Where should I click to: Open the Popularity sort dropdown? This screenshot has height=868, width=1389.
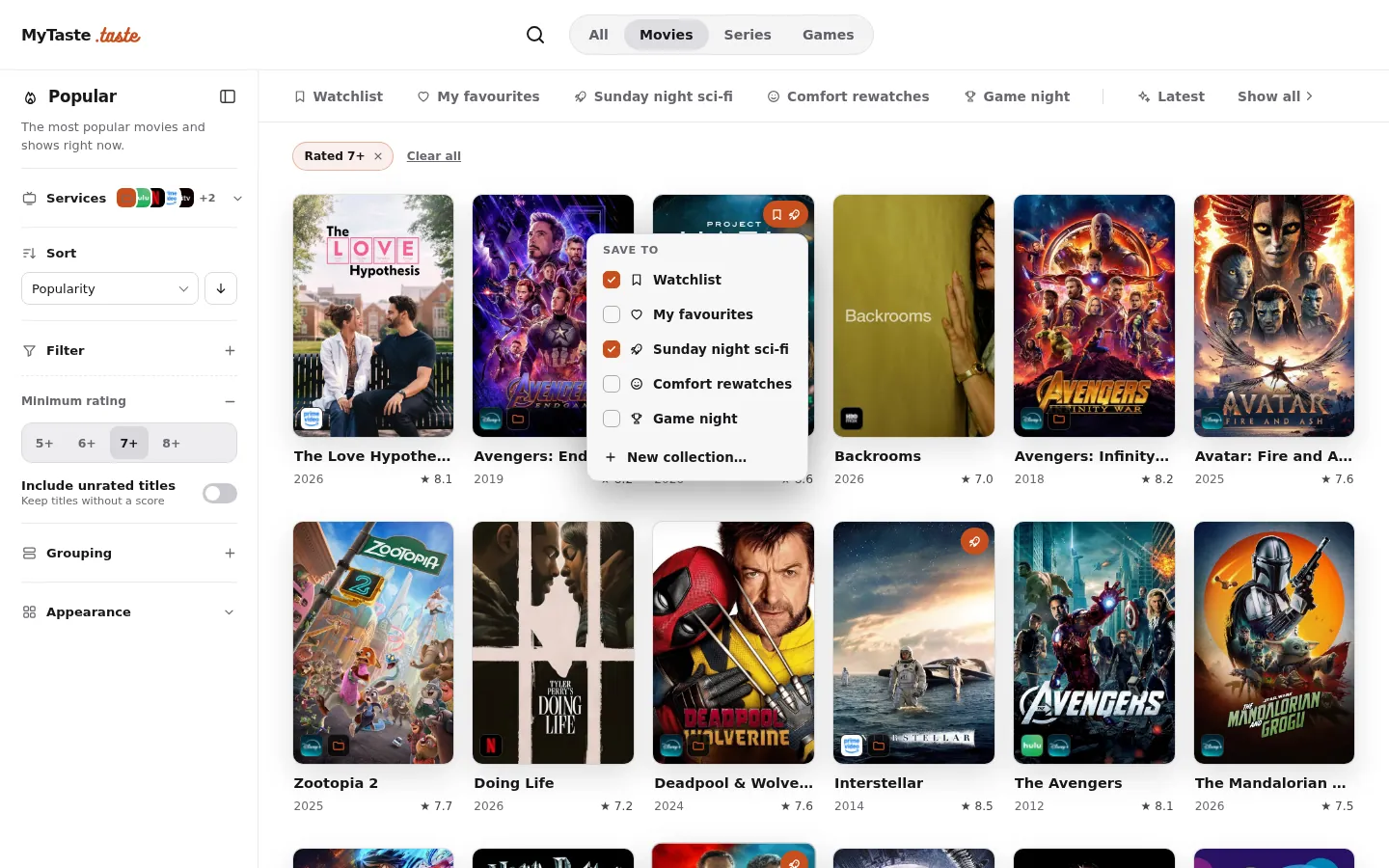tap(110, 288)
